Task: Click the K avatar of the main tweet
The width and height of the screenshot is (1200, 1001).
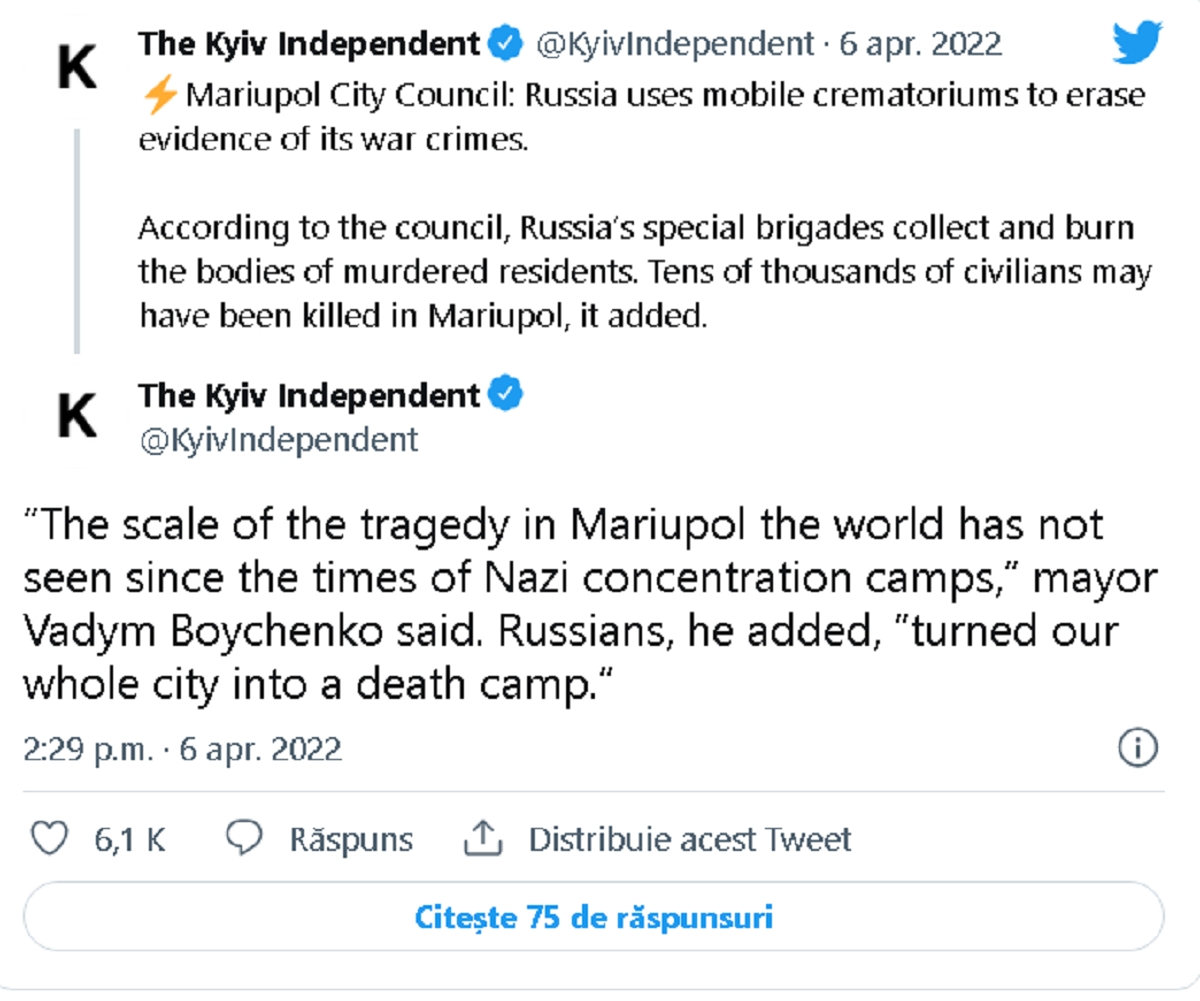Action: tap(77, 415)
